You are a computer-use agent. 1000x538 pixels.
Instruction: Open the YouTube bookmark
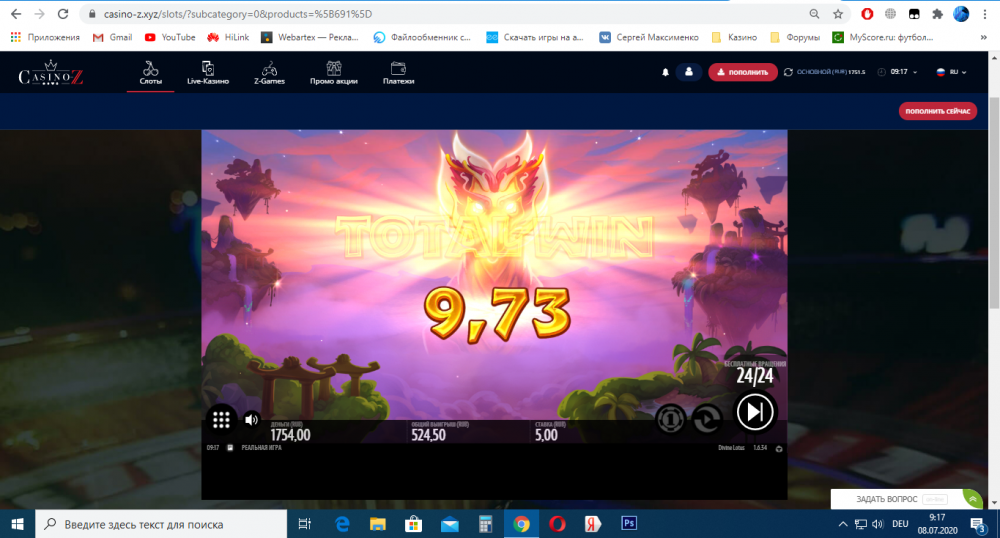tap(170, 37)
